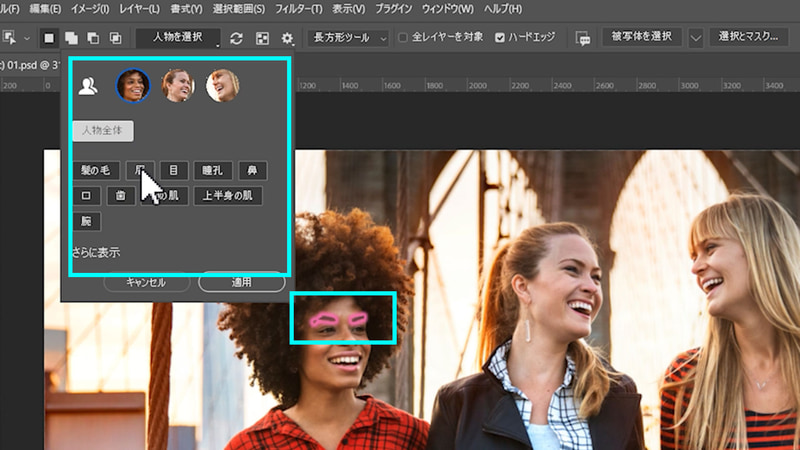
Task: Click the selection feedback speech bubble icon
Action: 583,38
